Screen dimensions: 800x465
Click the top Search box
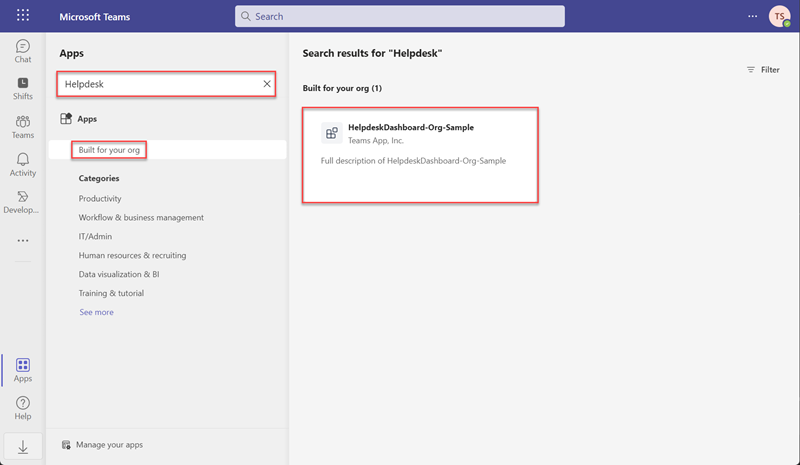399,16
